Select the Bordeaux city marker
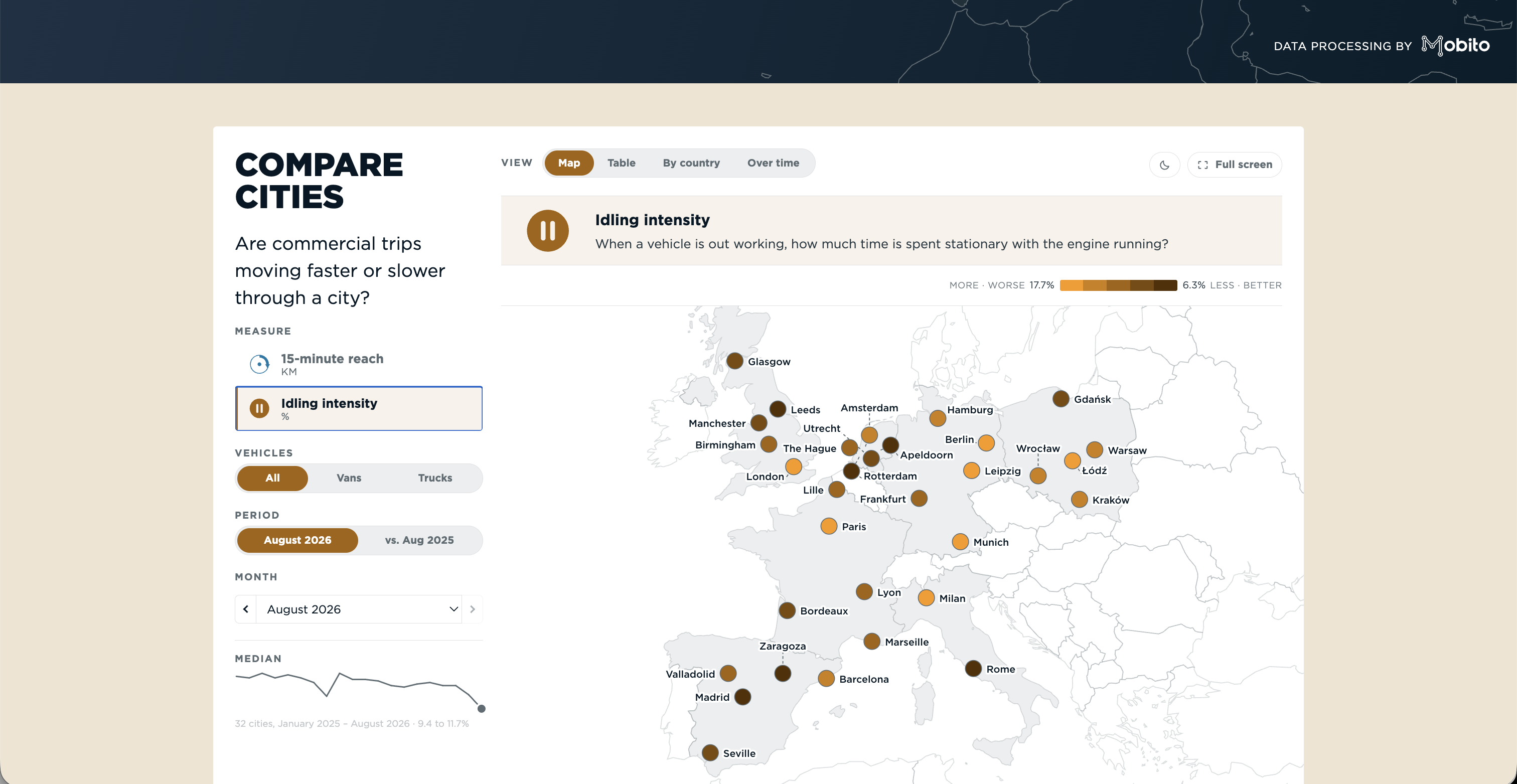 [x=788, y=611]
